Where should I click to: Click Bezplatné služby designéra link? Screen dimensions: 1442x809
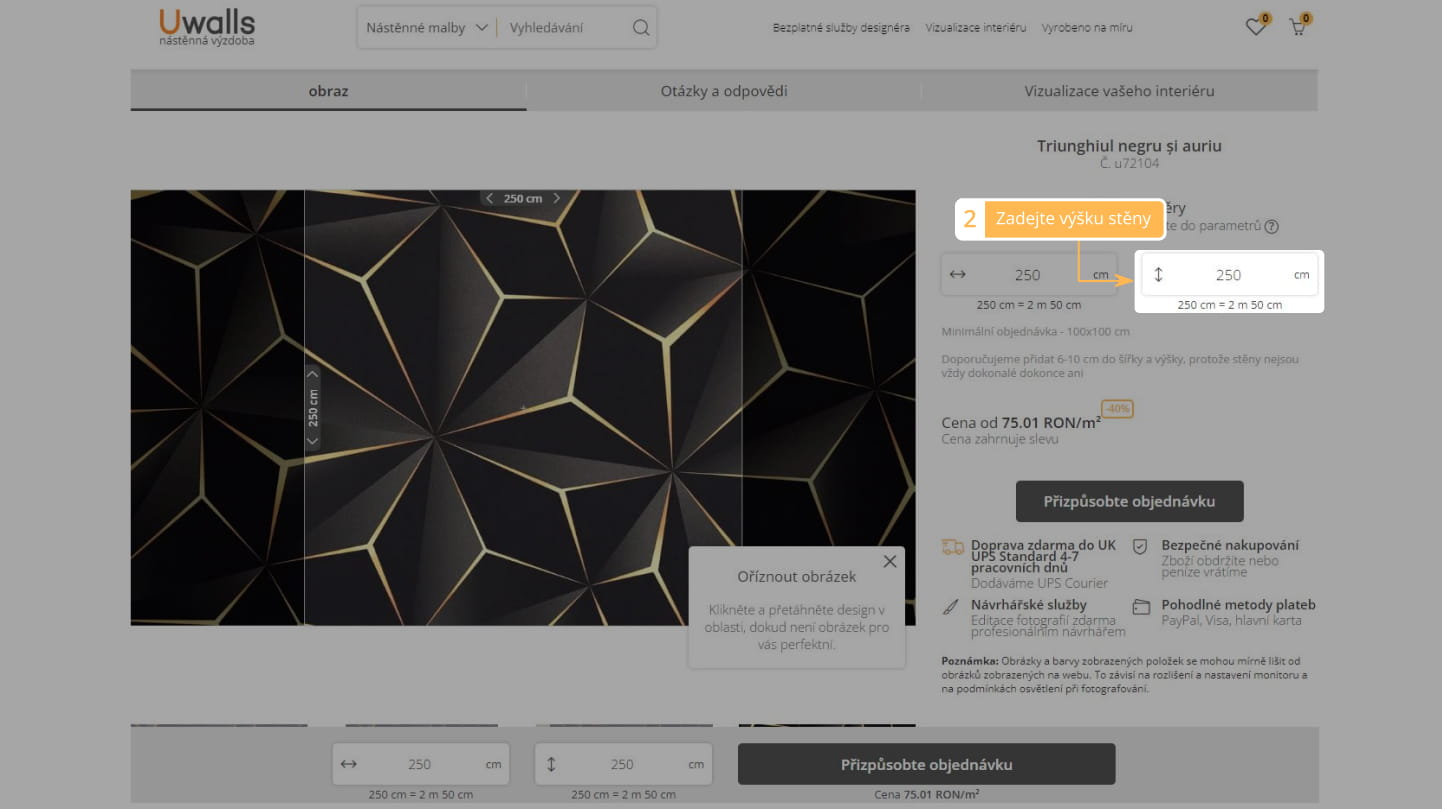pyautogui.click(x=841, y=28)
